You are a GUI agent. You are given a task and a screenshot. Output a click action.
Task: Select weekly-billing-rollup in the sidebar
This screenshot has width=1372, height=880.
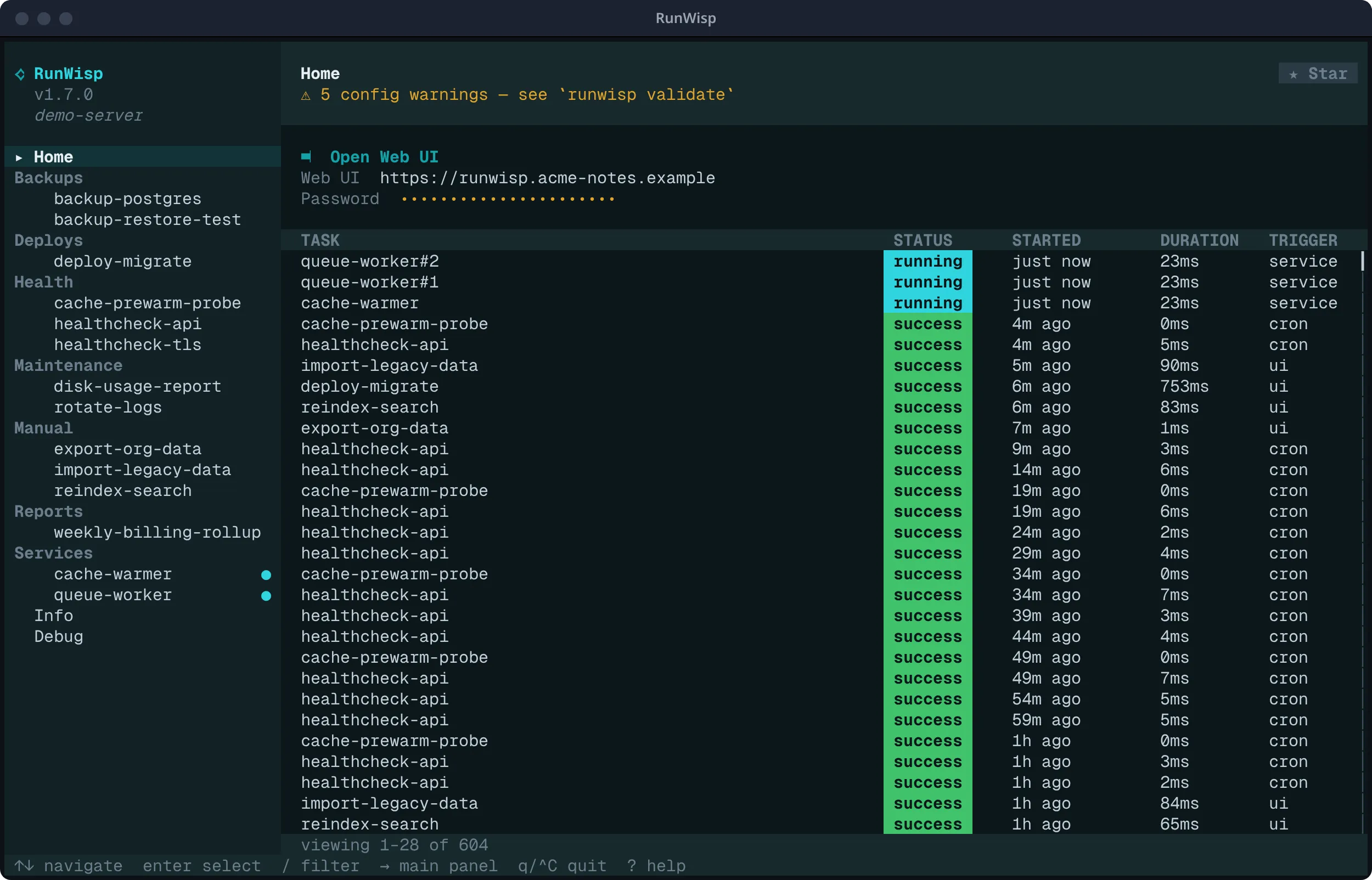[x=158, y=533]
